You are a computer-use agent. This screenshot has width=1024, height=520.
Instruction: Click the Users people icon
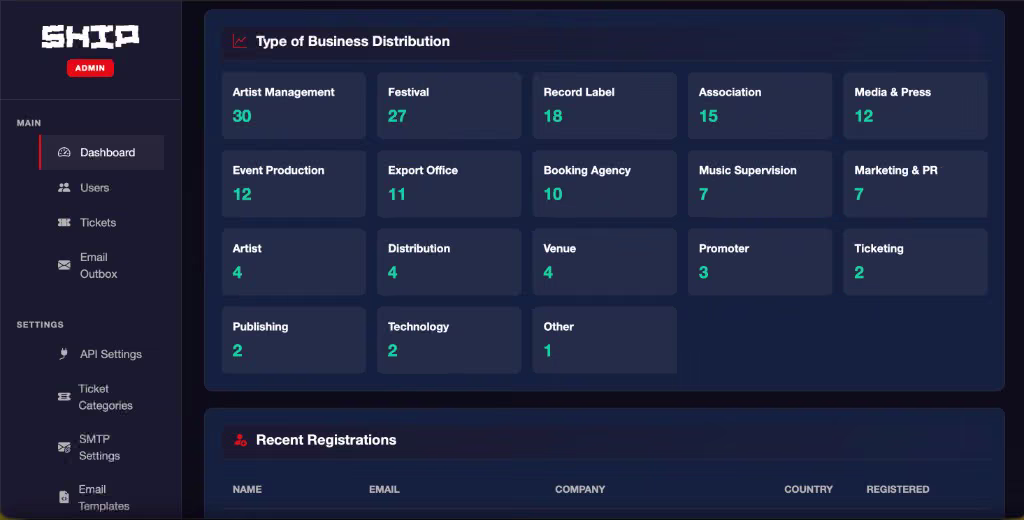point(64,187)
